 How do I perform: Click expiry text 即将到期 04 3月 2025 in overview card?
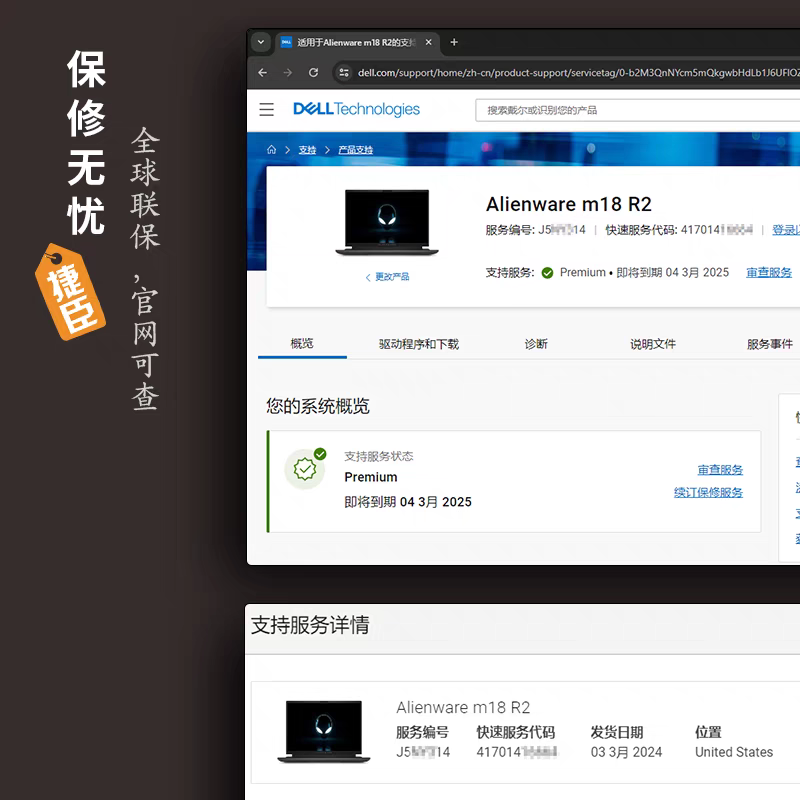tap(408, 502)
